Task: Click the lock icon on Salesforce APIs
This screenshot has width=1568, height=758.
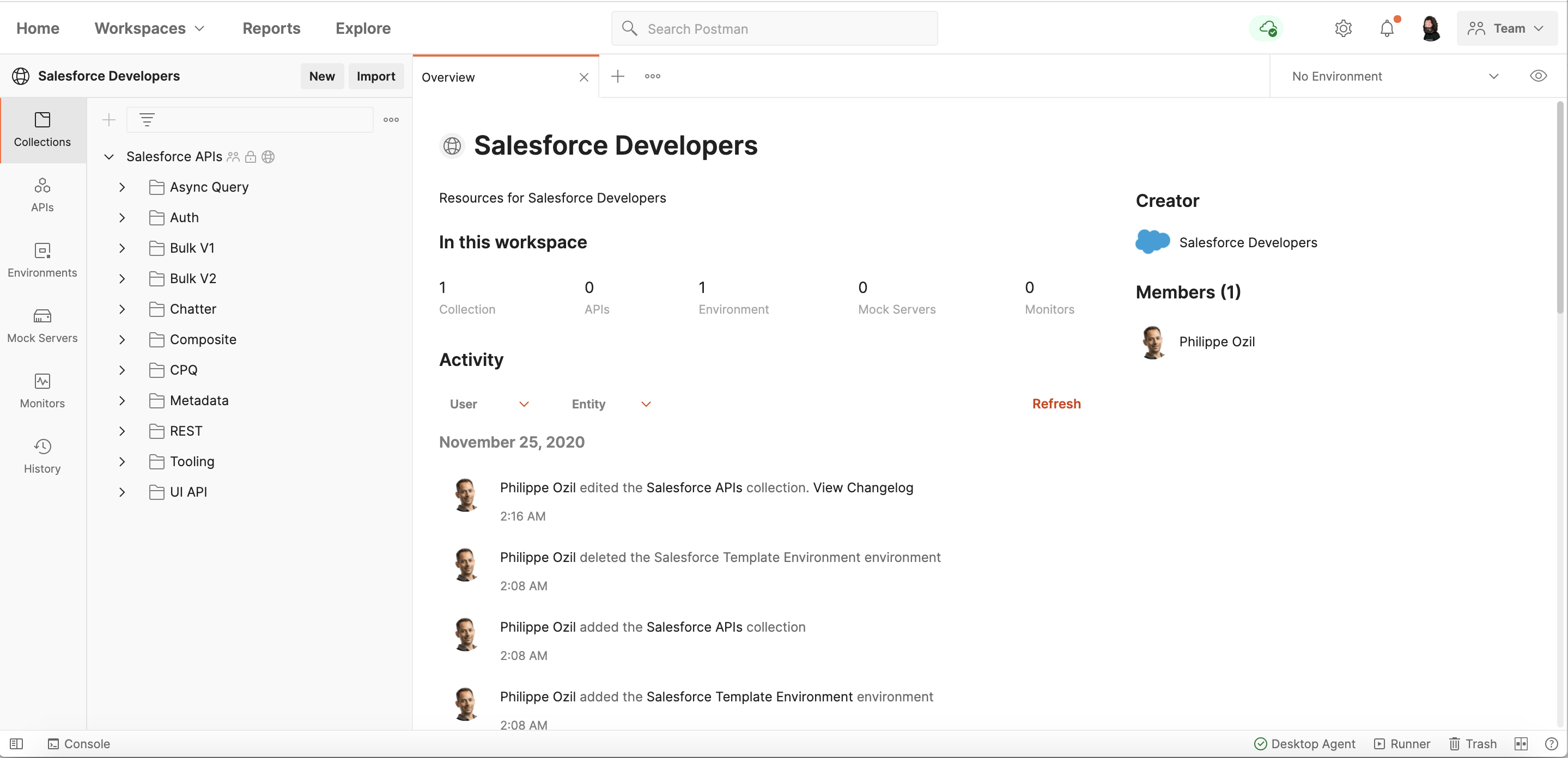Action: point(250,157)
